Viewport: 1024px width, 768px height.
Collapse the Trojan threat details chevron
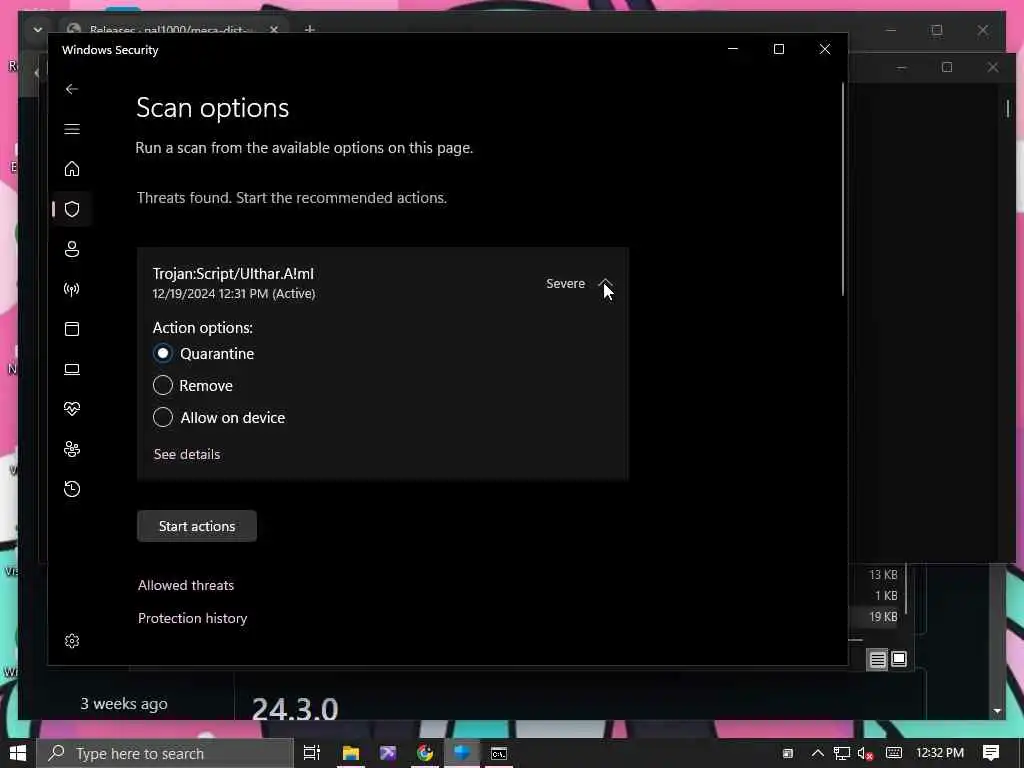click(x=605, y=283)
